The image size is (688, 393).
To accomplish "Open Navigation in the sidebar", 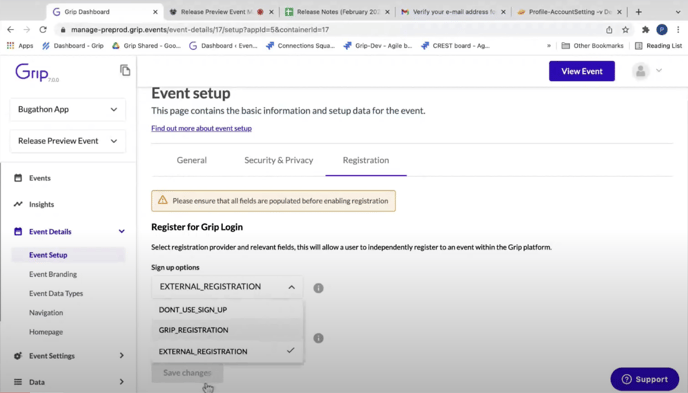I will pos(46,313).
